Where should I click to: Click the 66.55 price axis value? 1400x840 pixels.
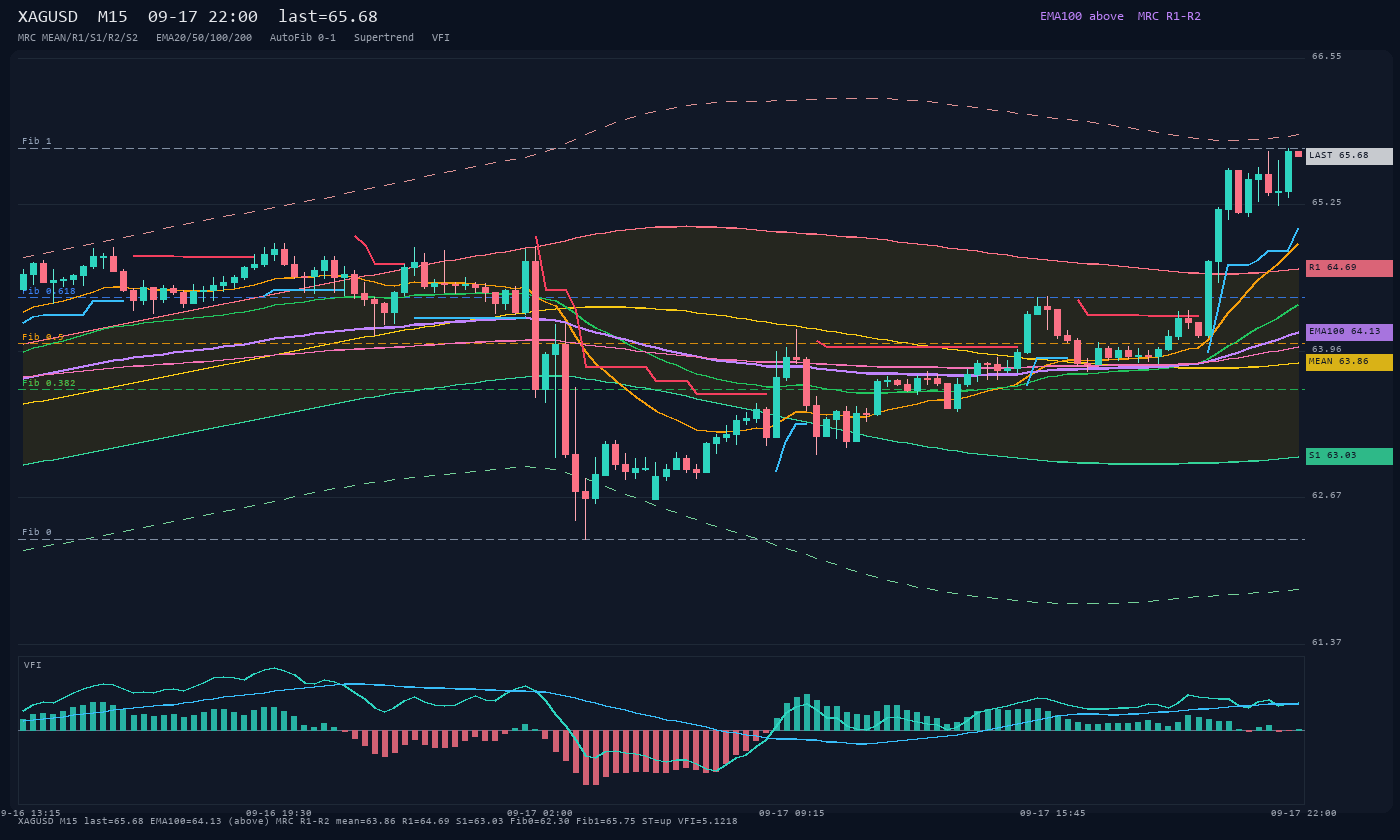[x=1327, y=57]
